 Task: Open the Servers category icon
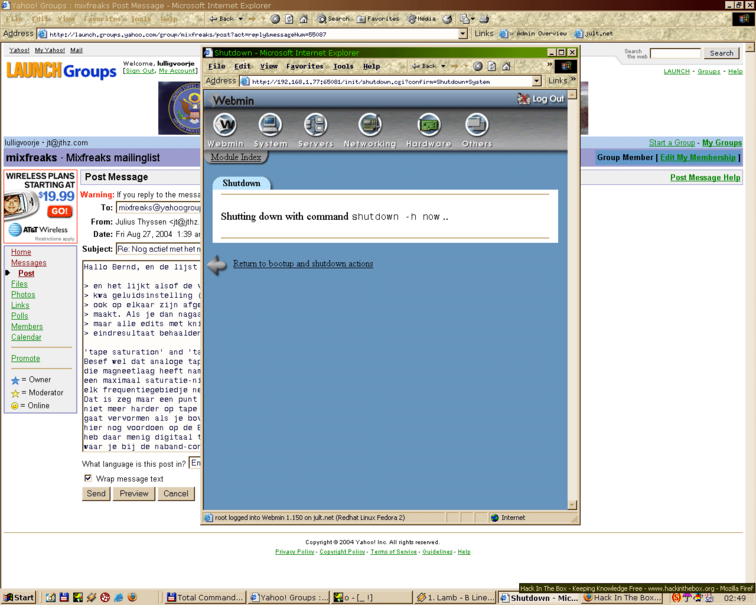[315, 125]
